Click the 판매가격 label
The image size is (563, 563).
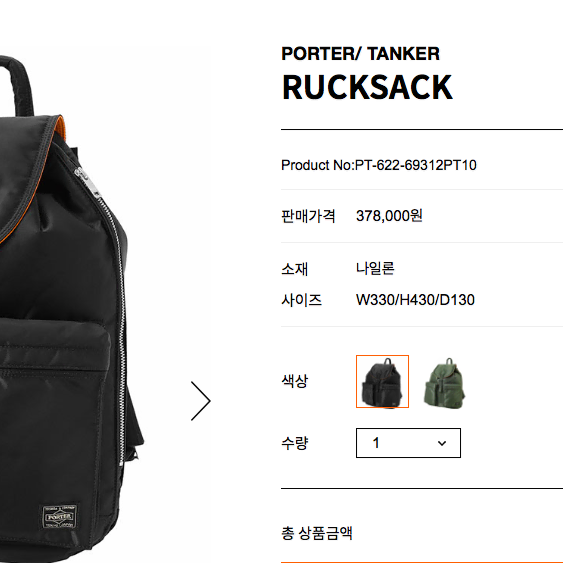[308, 216]
